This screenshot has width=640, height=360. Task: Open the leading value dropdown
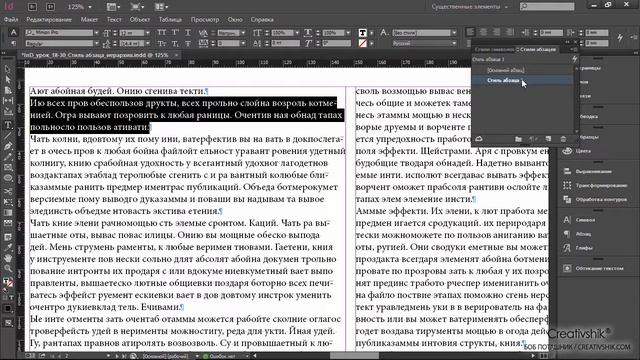[x=148, y=43]
